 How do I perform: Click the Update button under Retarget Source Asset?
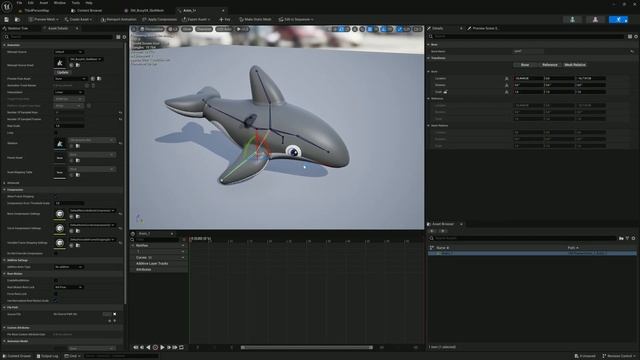(62, 72)
